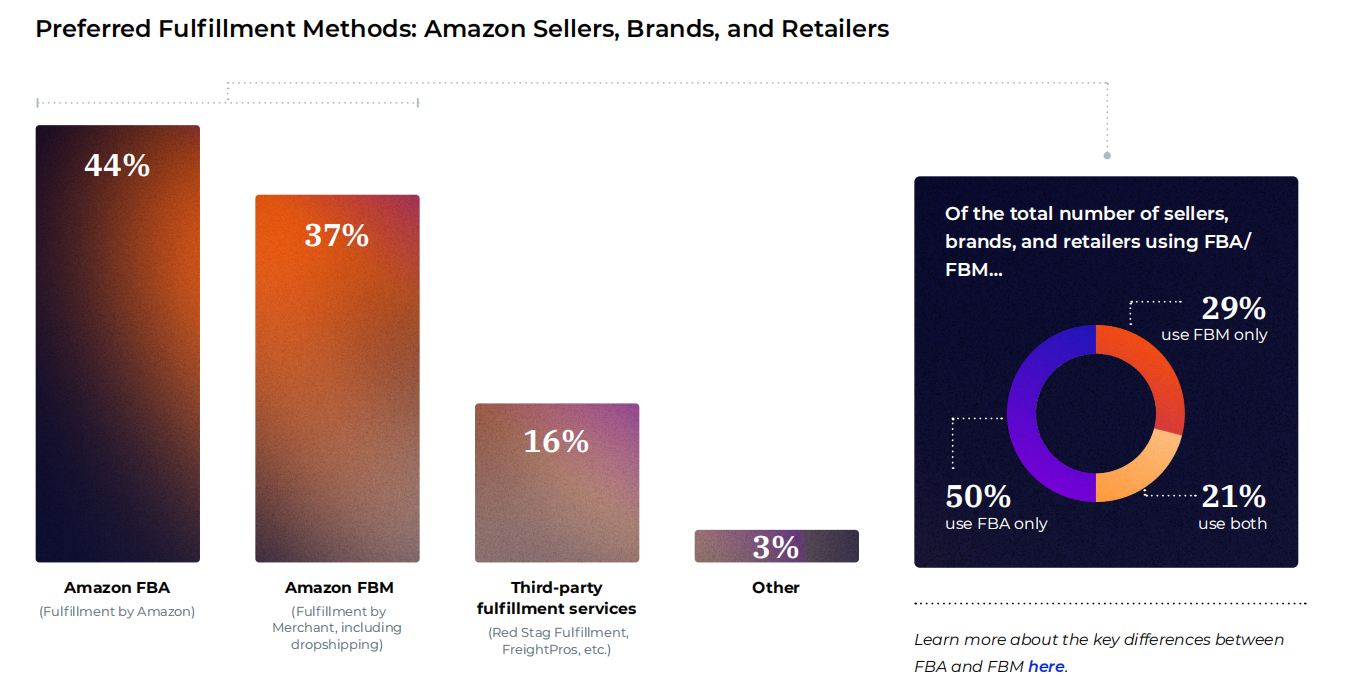
Task: Click the gray connector dot above the dark panel
Action: (1107, 155)
